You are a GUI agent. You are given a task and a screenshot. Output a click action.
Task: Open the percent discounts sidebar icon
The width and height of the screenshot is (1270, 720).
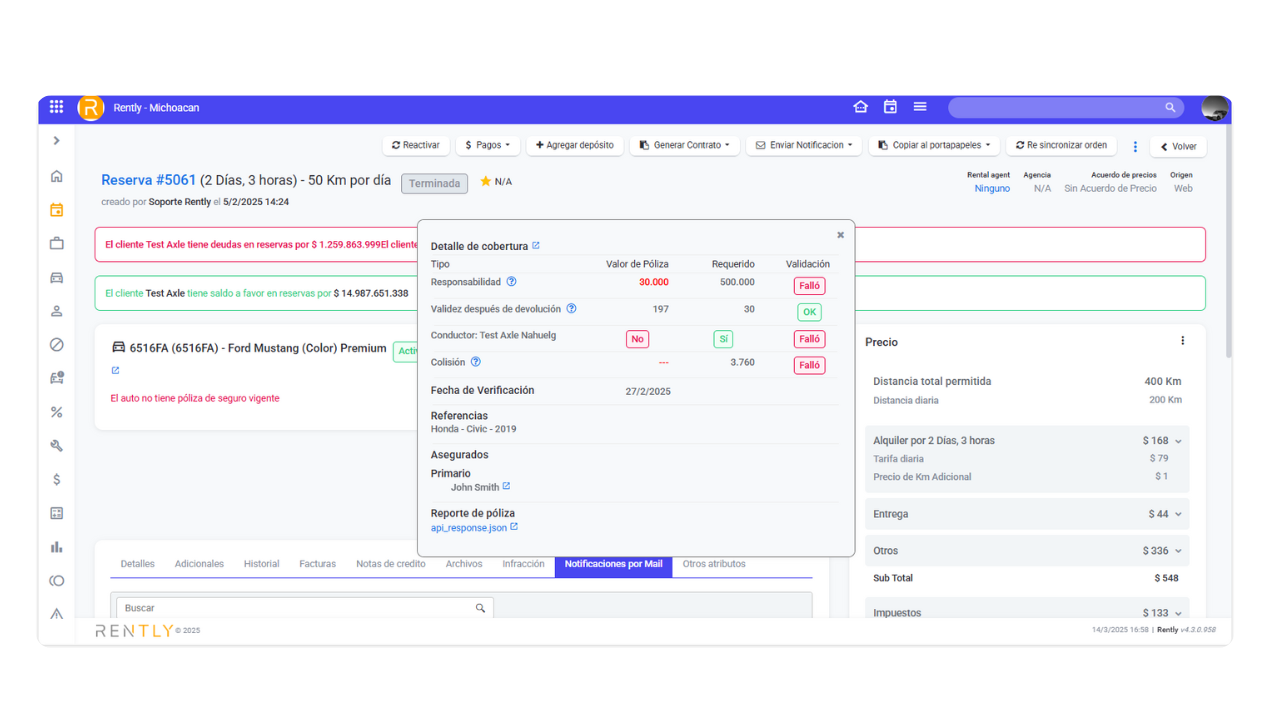pos(57,412)
